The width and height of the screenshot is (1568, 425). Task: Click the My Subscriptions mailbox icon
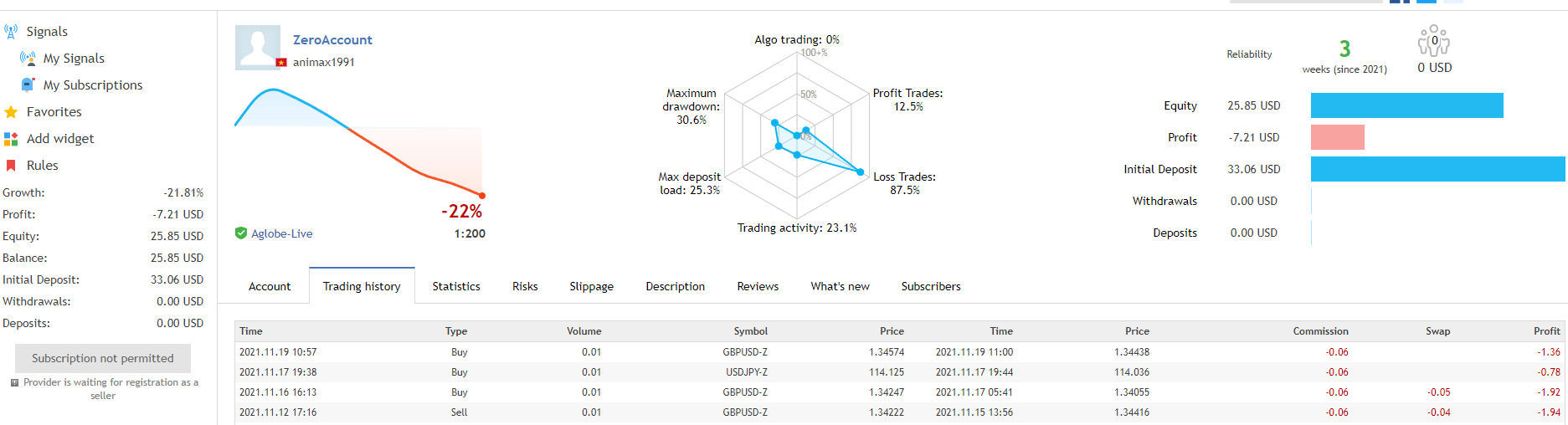point(28,85)
